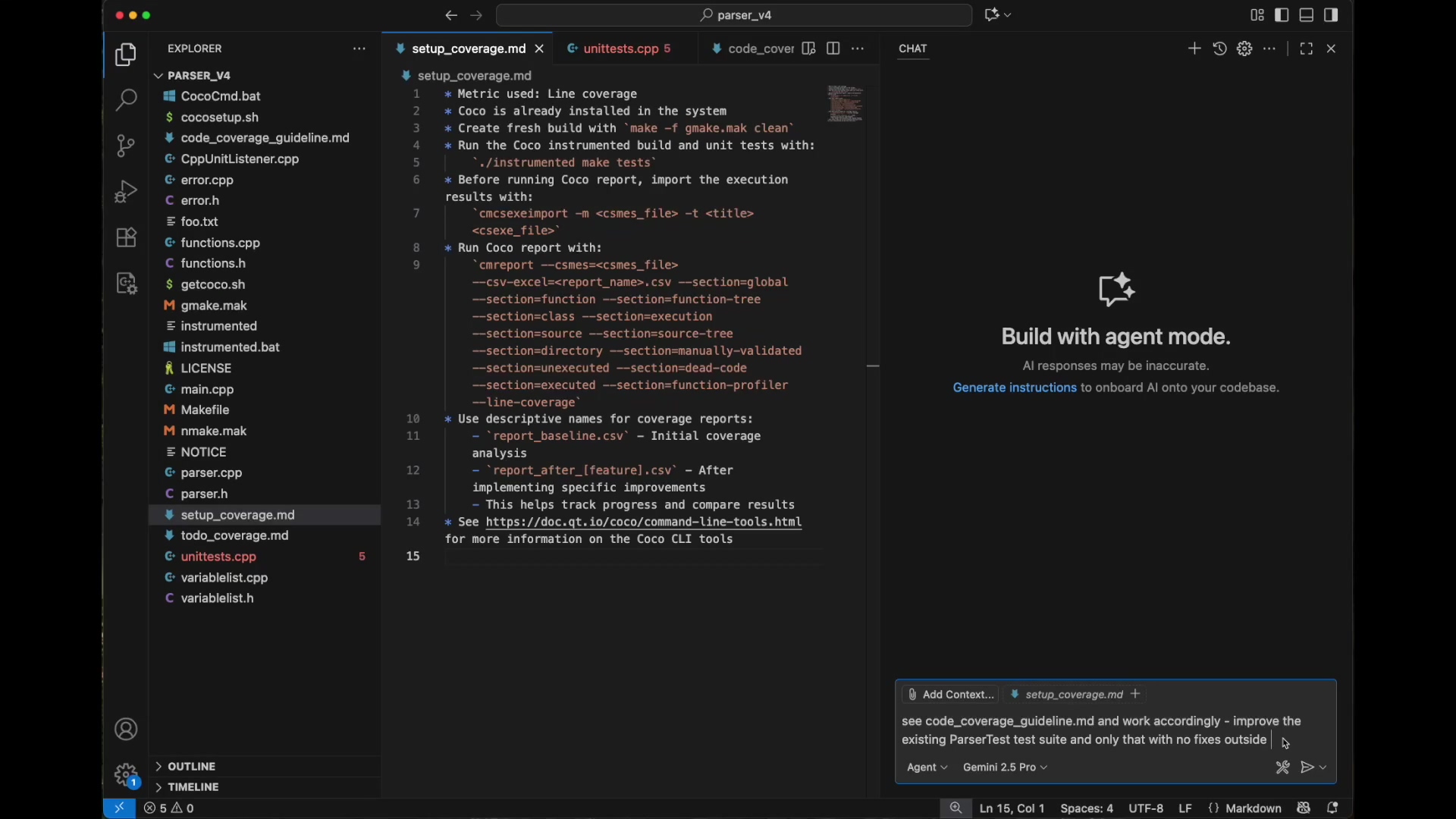
Task: Open the Agent mode dropdown
Action: pyautogui.click(x=927, y=768)
